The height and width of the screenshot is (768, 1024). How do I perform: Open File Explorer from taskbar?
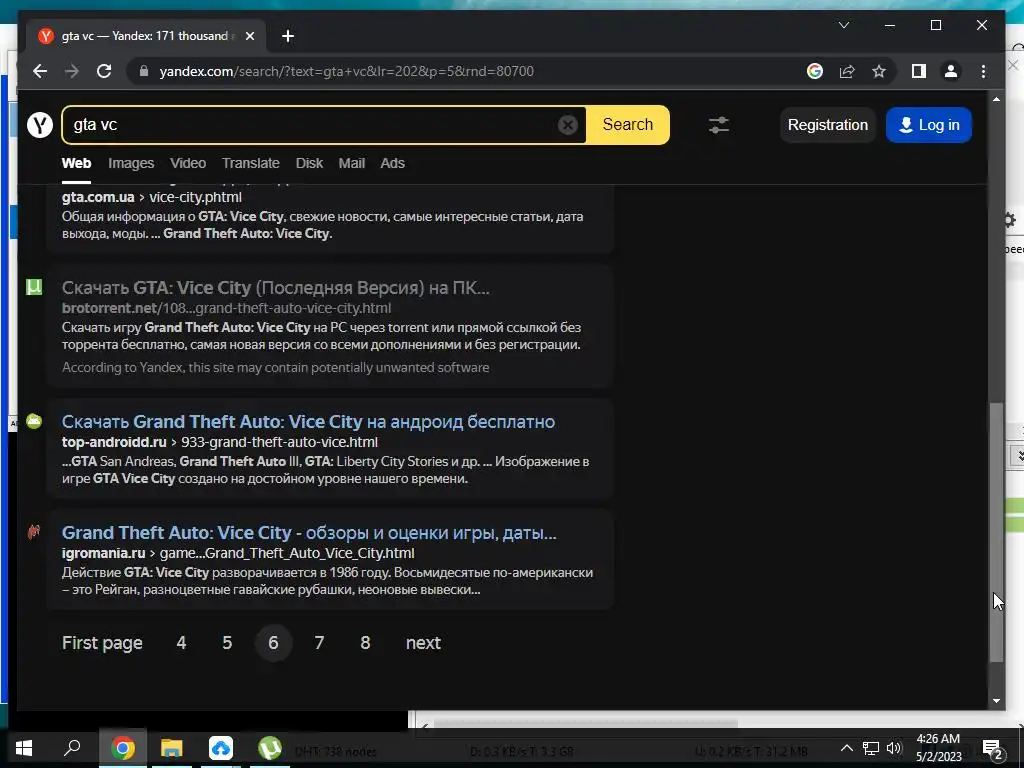tap(172, 748)
